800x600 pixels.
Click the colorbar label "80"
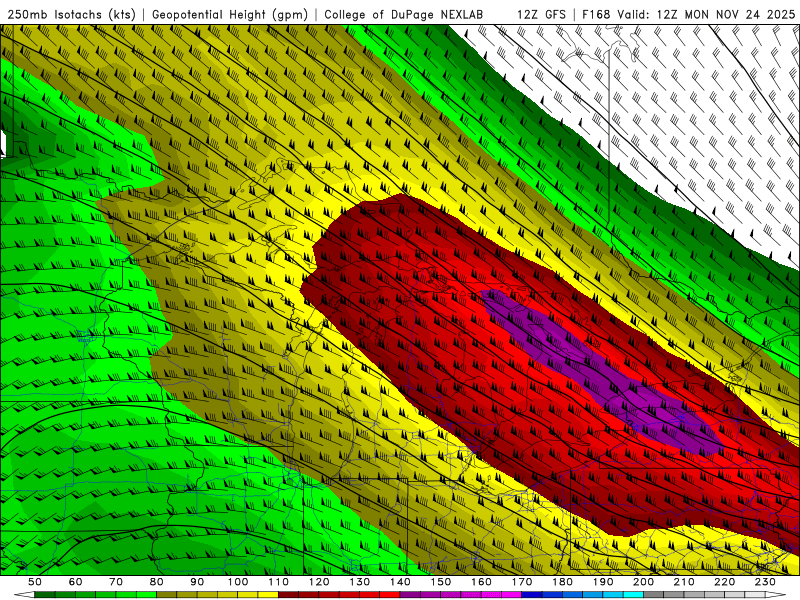(x=157, y=582)
